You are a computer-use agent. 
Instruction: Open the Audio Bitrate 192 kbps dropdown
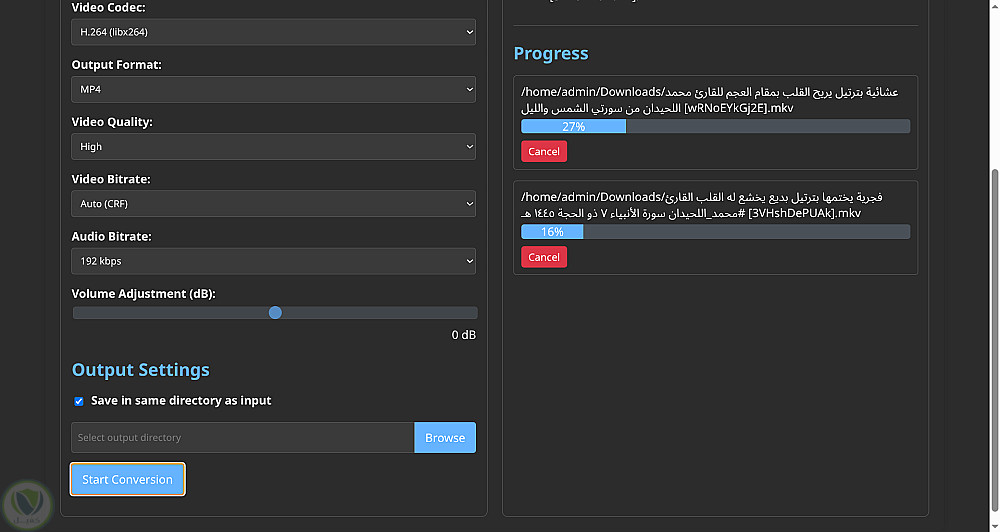tap(274, 261)
